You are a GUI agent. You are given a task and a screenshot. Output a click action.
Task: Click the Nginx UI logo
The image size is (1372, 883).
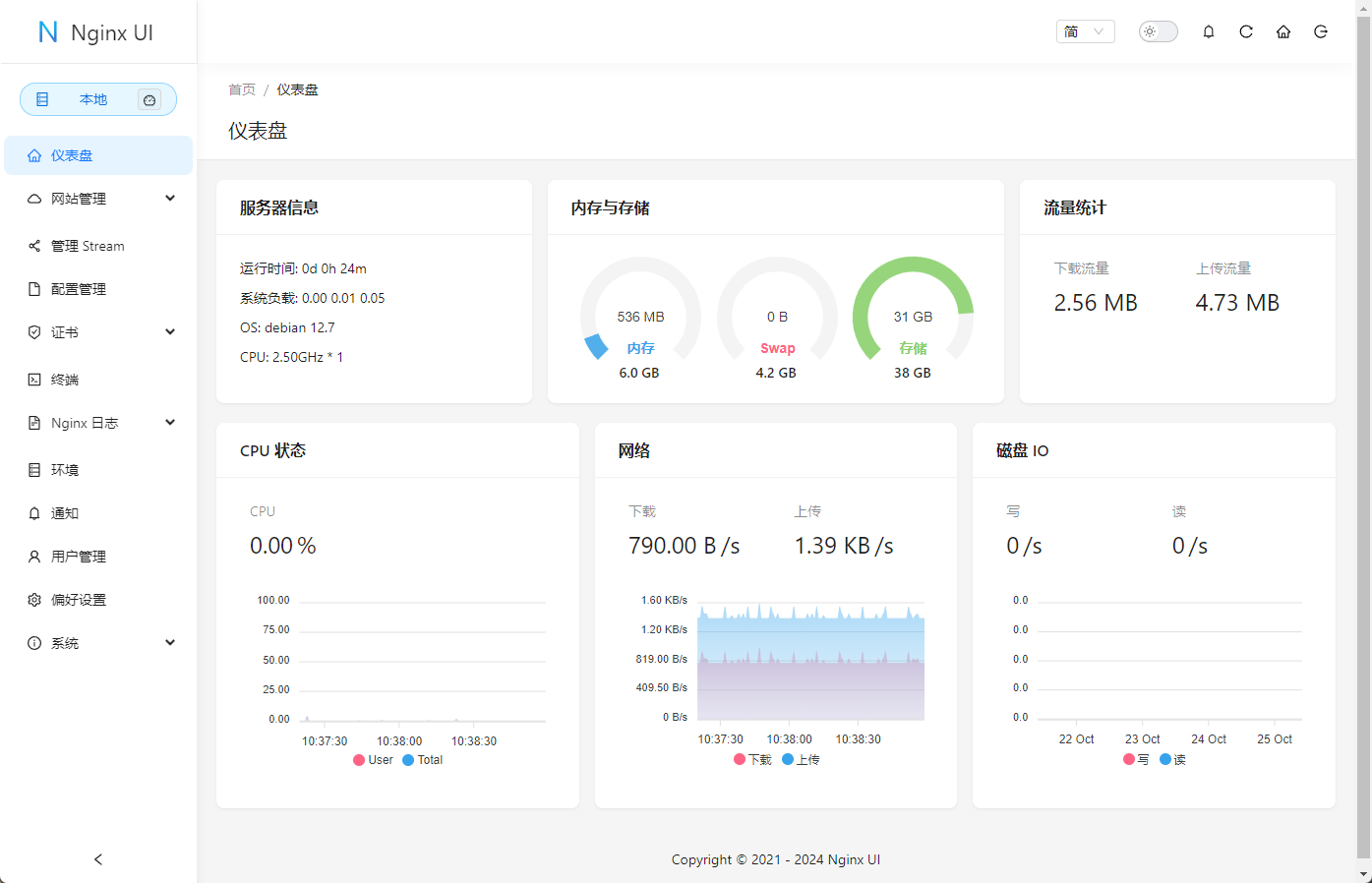97,32
